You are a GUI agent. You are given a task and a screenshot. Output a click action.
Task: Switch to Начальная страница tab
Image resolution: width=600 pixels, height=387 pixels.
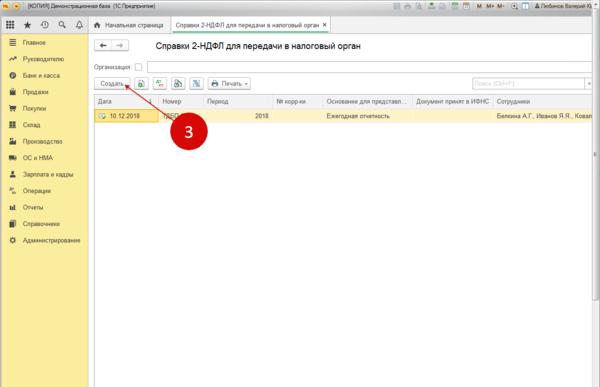pos(129,25)
